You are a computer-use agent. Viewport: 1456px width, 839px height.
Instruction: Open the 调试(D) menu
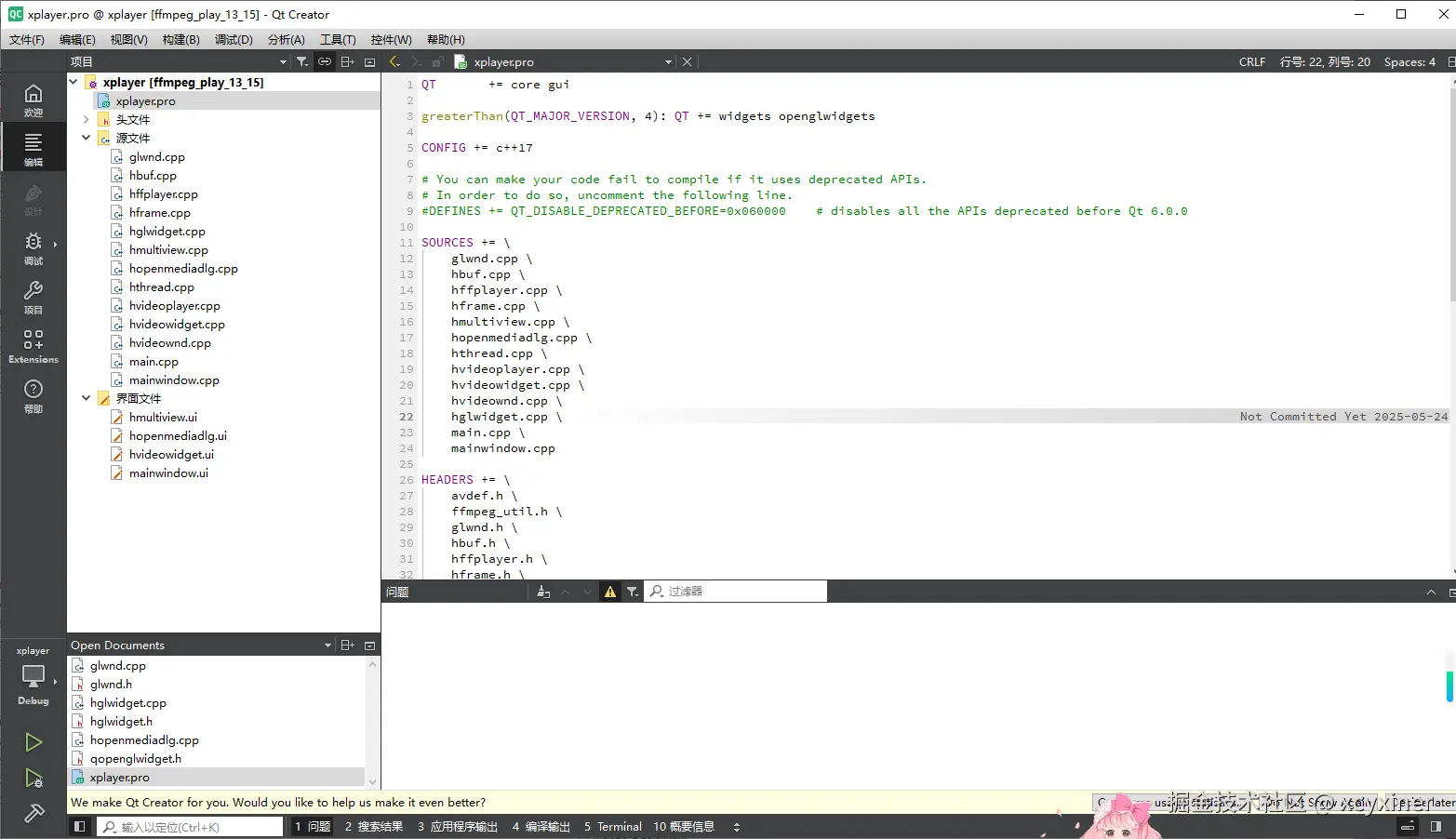[x=234, y=39]
